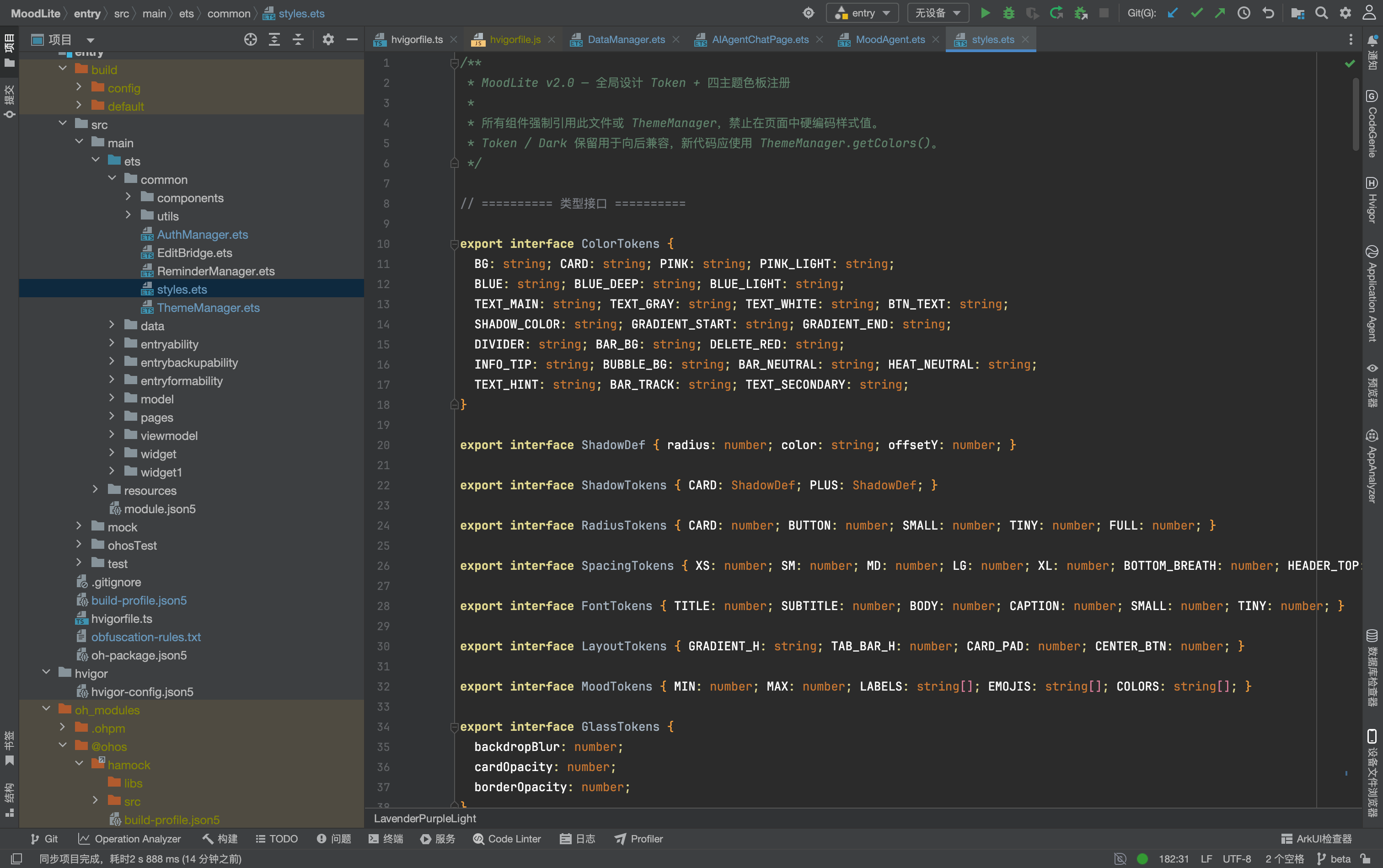Click the LF line separator status entry
1383x868 pixels.
point(1206,859)
